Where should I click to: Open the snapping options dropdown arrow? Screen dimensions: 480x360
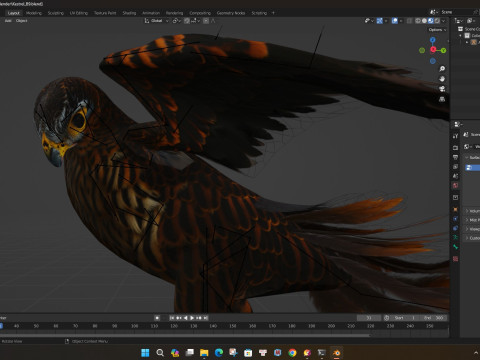click(x=196, y=21)
